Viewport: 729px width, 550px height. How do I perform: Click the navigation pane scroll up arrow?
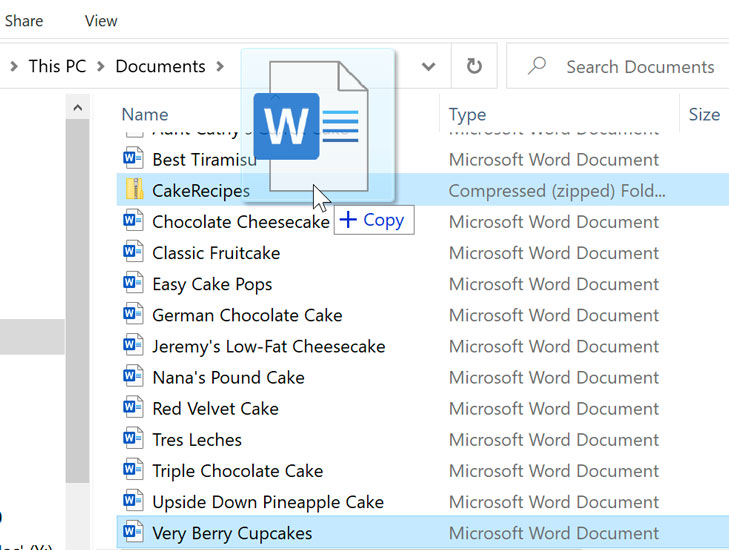point(78,108)
